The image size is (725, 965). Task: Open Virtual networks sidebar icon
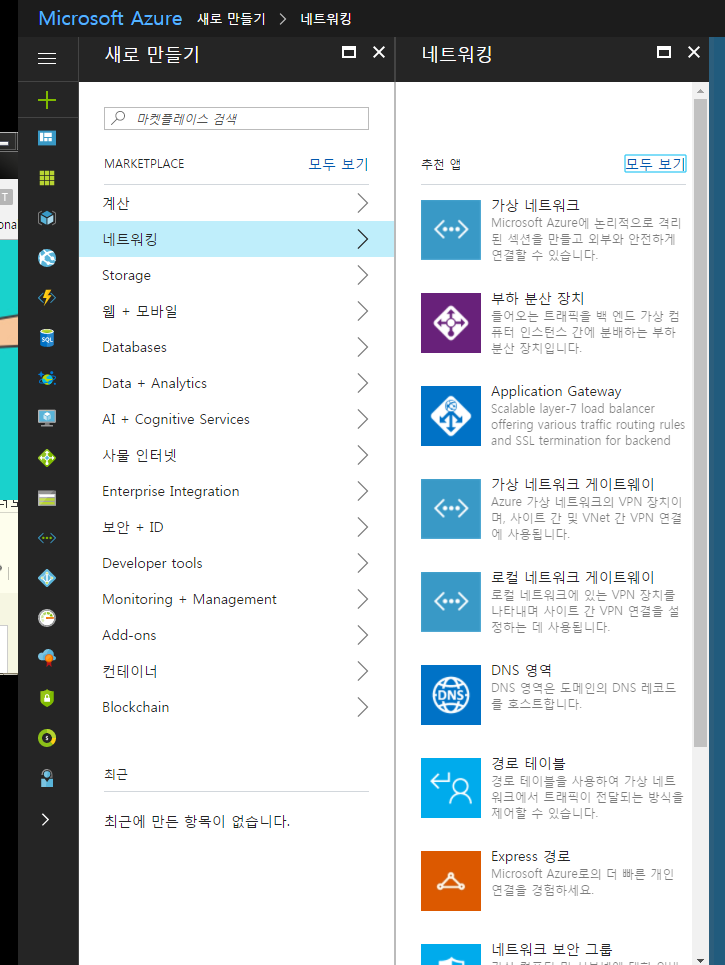(x=47, y=538)
